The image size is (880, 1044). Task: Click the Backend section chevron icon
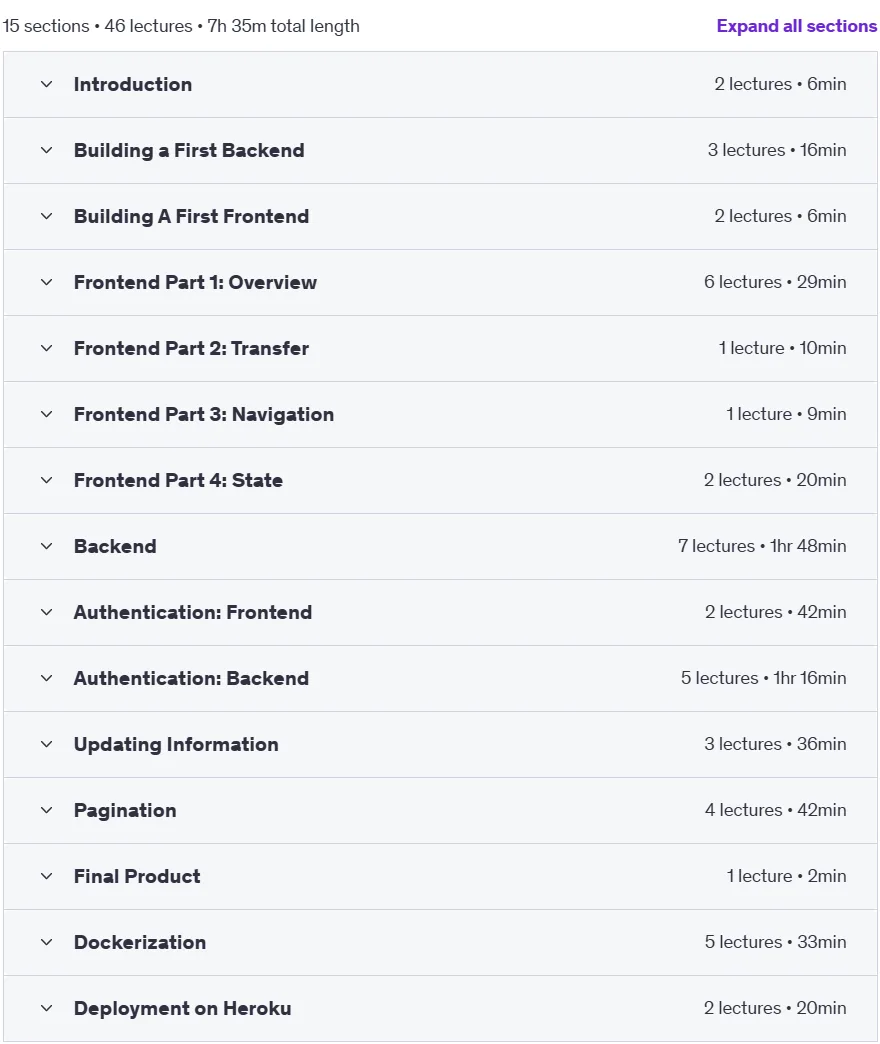pyautogui.click(x=47, y=546)
